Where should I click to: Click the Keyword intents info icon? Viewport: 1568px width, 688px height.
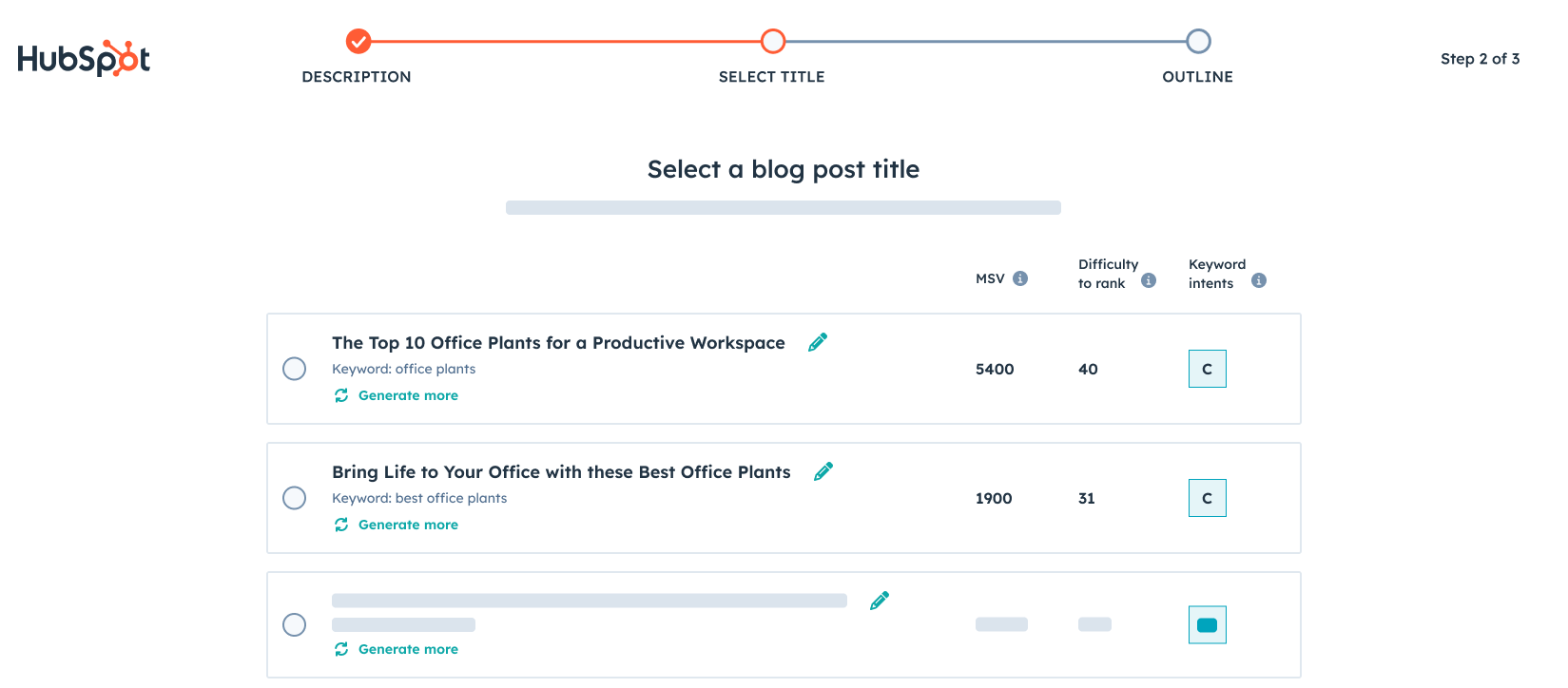point(1258,280)
